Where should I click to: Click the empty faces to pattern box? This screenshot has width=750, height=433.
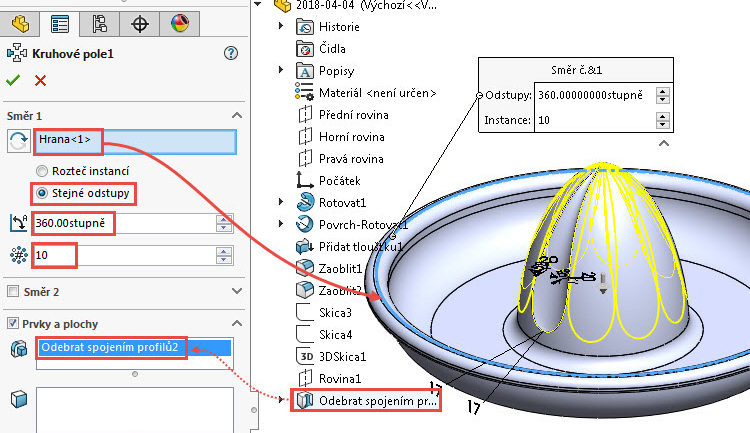pos(135,410)
